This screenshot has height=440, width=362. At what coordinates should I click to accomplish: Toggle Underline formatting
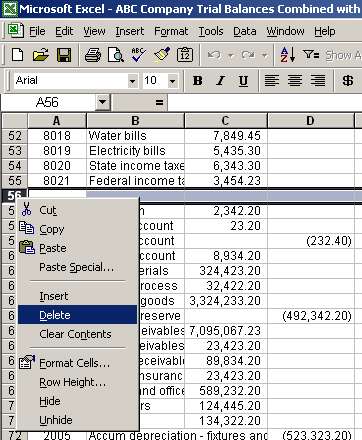click(x=243, y=80)
